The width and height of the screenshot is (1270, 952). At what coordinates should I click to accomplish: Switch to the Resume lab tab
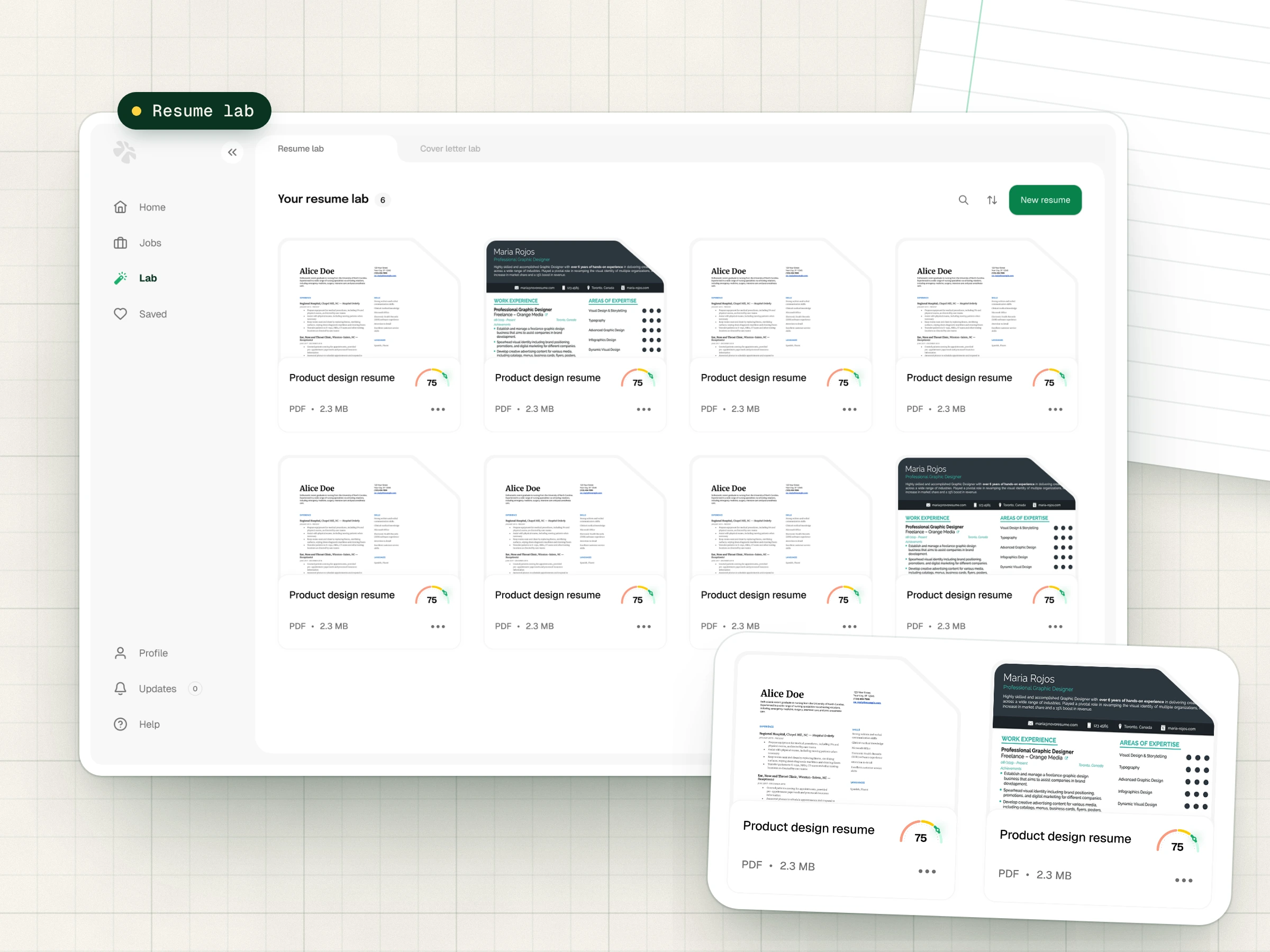pyautogui.click(x=301, y=149)
